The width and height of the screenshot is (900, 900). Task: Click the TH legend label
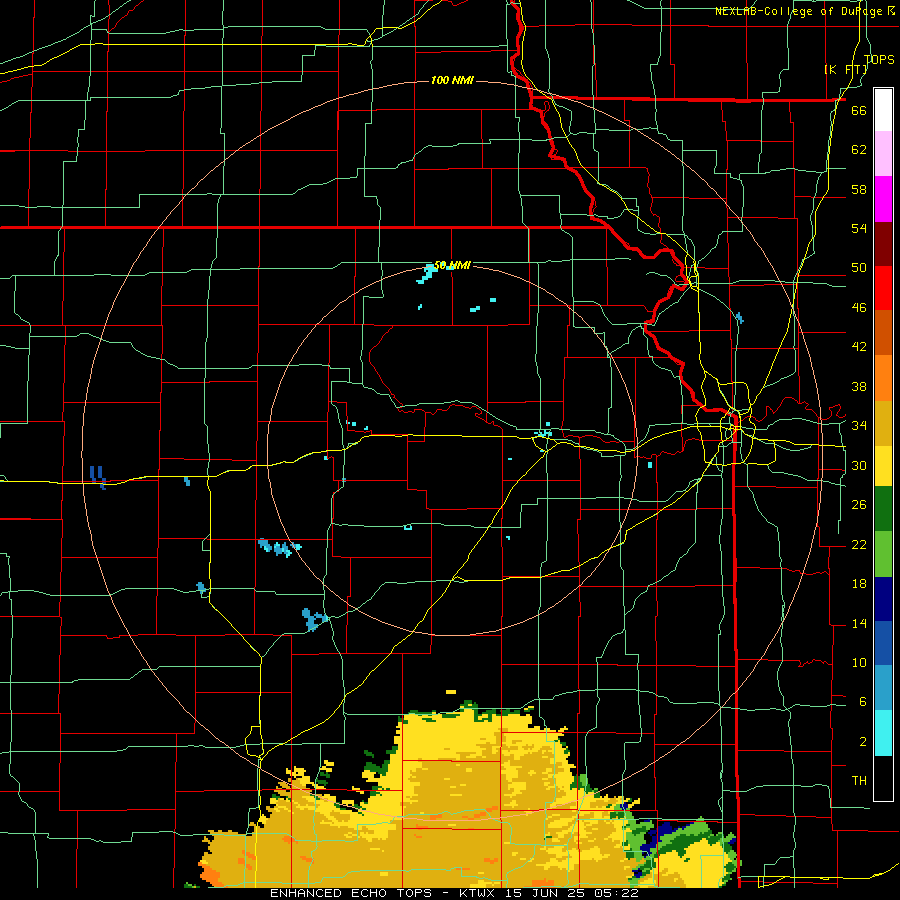tap(859, 781)
